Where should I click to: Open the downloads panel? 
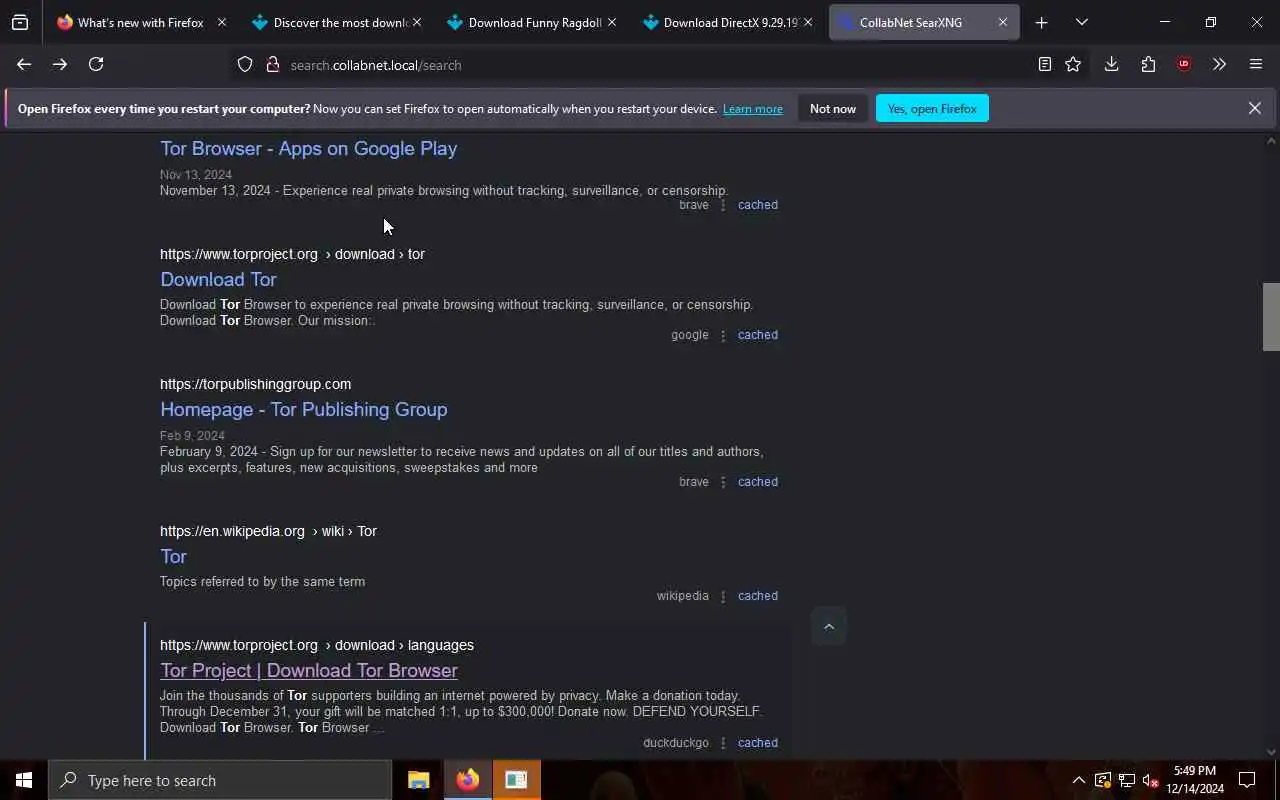[x=1111, y=64]
